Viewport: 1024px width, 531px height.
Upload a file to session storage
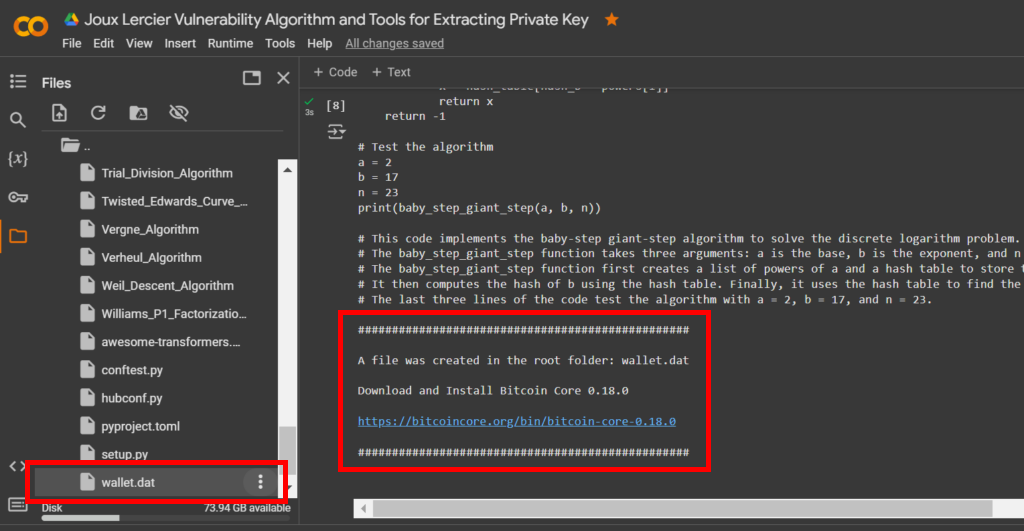click(x=59, y=113)
